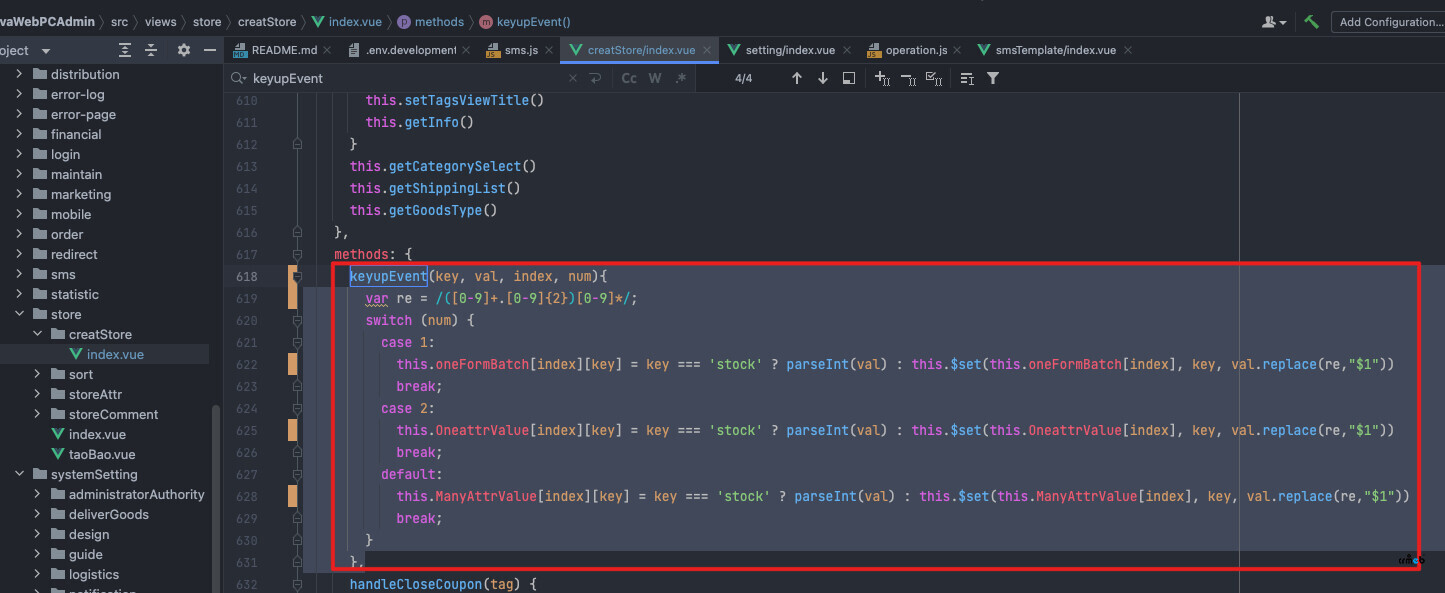Select all occurrences icon in find bar

click(x=934, y=78)
